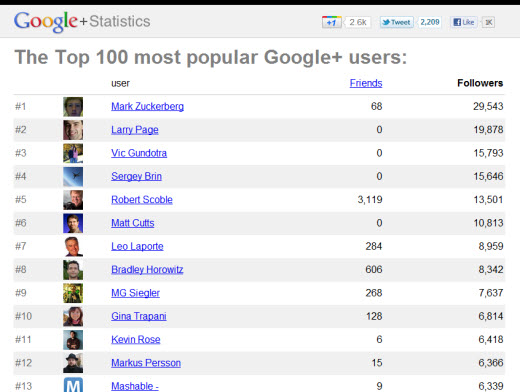Image resolution: width=520 pixels, height=392 pixels.
Task: Open Mark Zuckerberg's profile link
Action: 147,106
